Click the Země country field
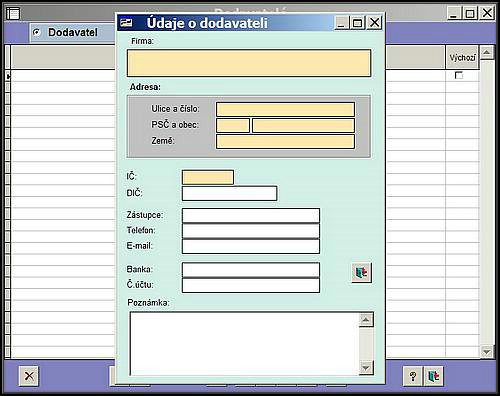The image size is (500, 396). point(285,141)
